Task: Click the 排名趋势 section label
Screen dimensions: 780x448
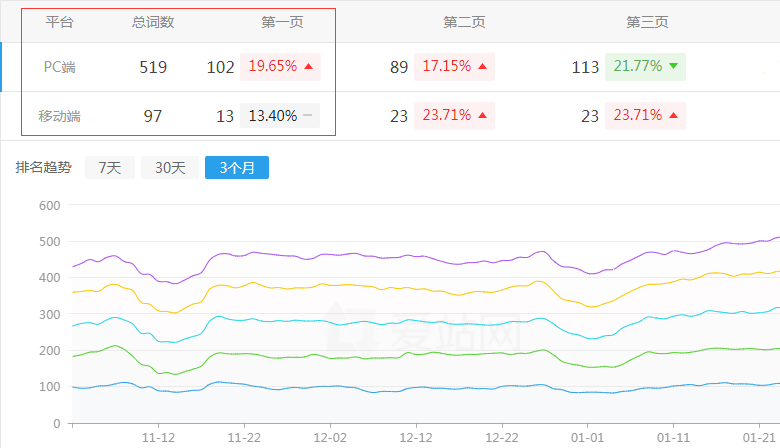Action: 44,168
